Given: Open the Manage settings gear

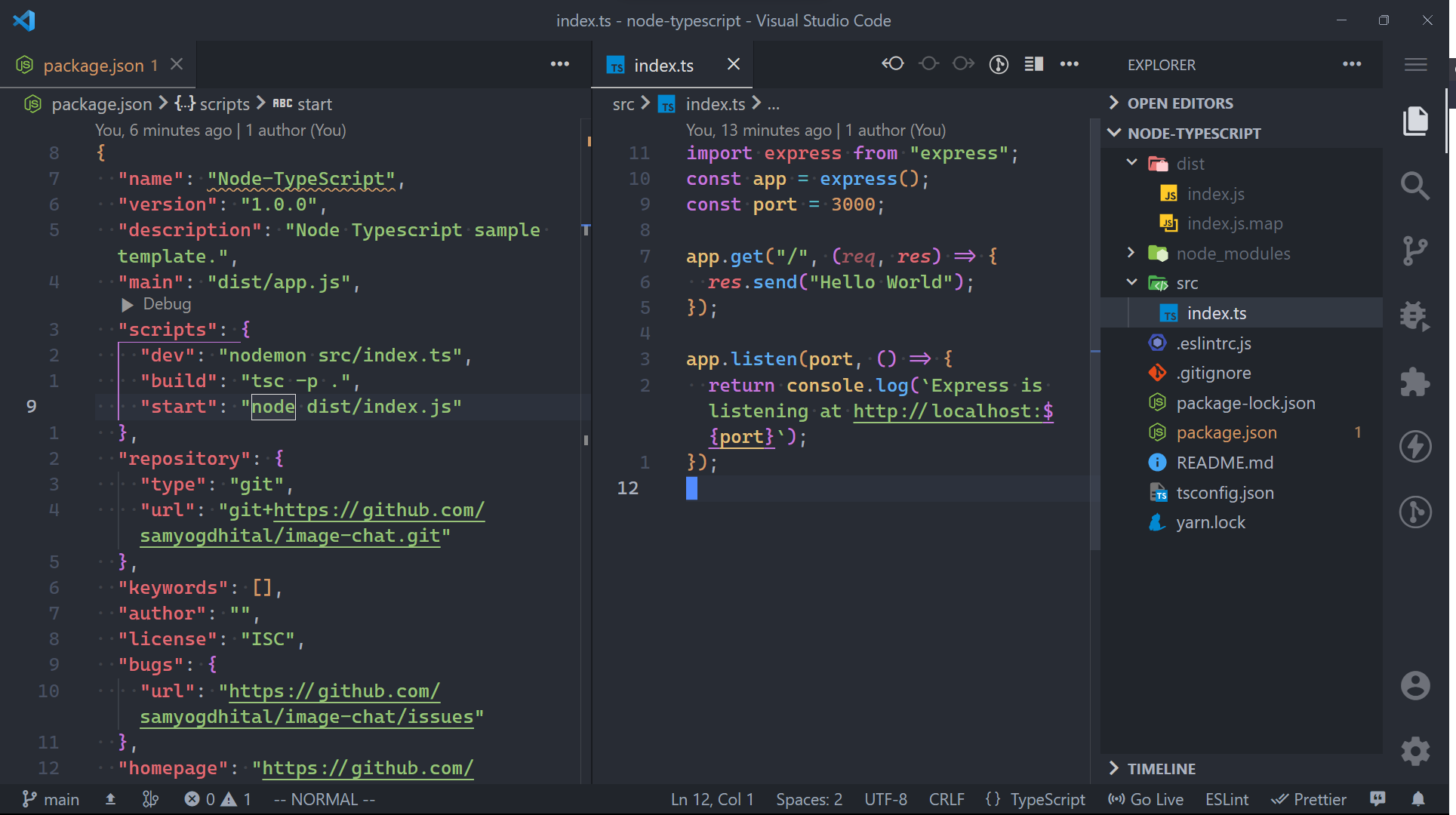Looking at the screenshot, I should [1416, 752].
